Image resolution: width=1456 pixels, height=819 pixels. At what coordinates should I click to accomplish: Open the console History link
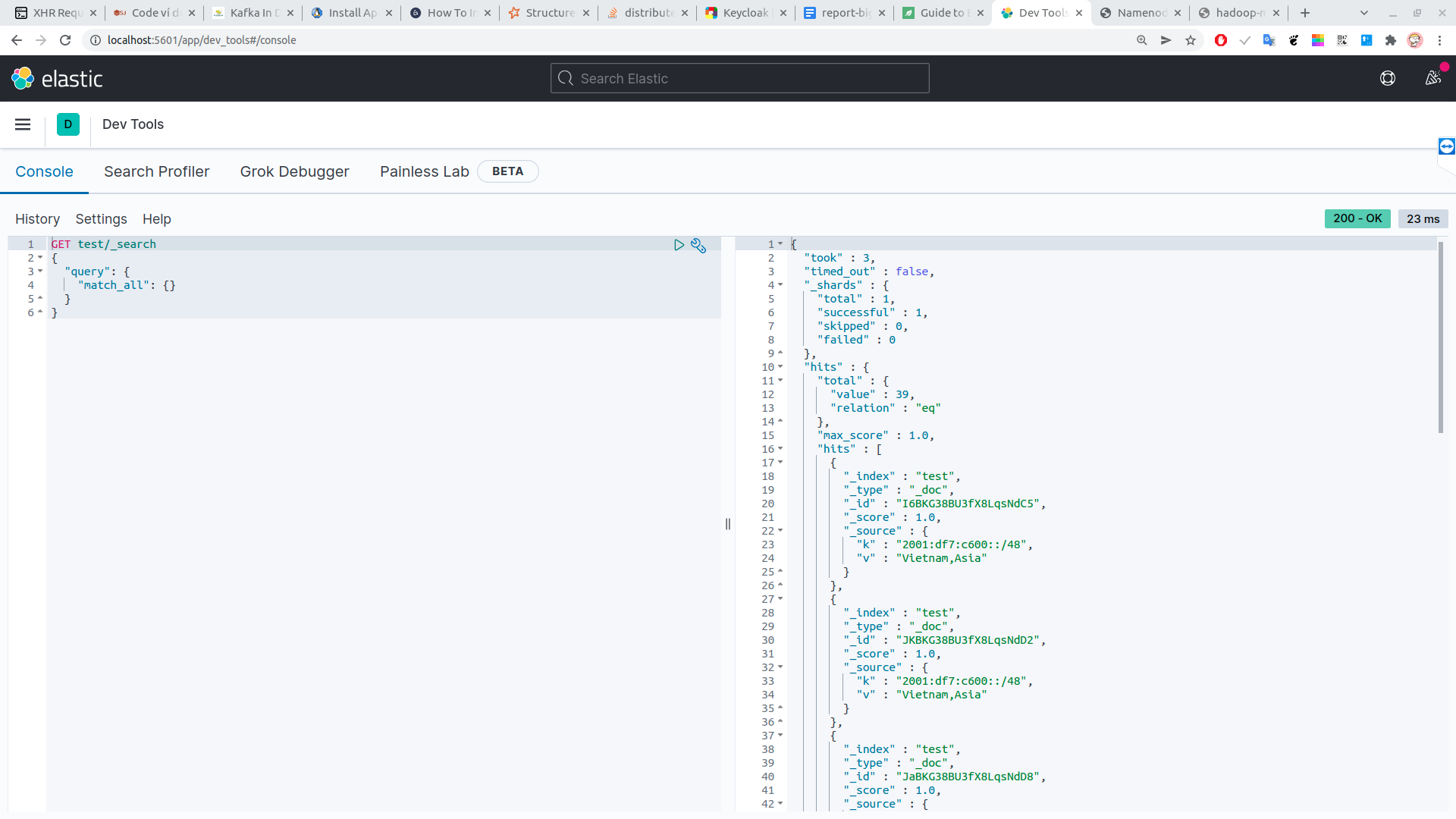tap(37, 219)
